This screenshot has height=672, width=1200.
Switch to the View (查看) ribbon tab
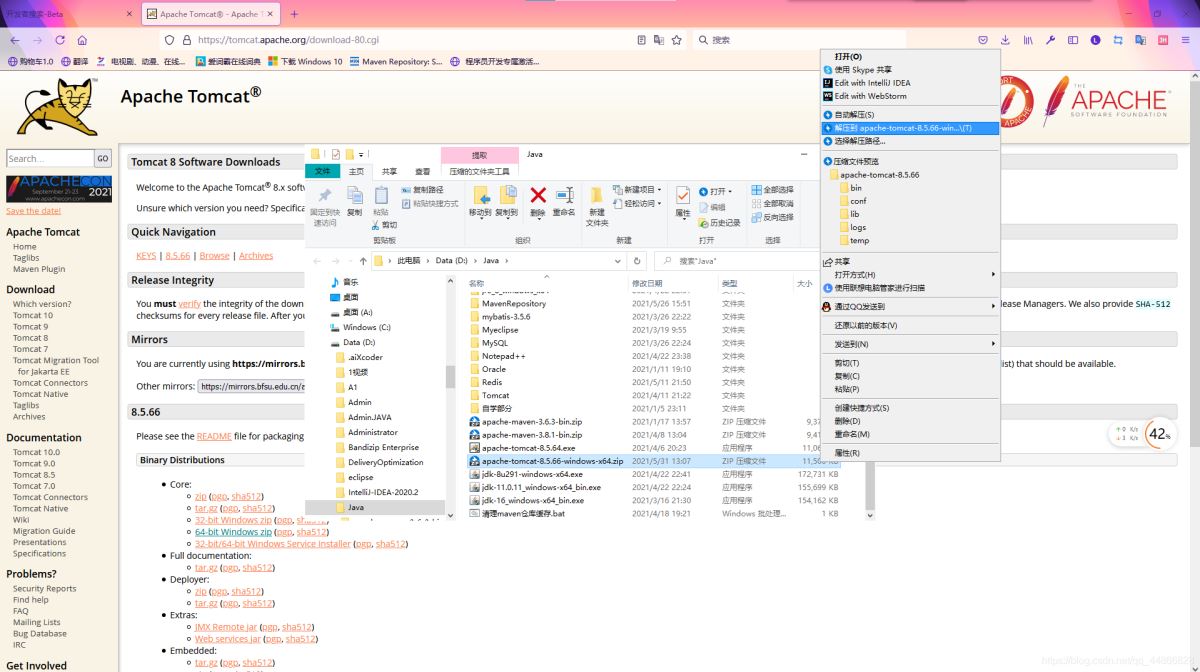tap(423, 171)
